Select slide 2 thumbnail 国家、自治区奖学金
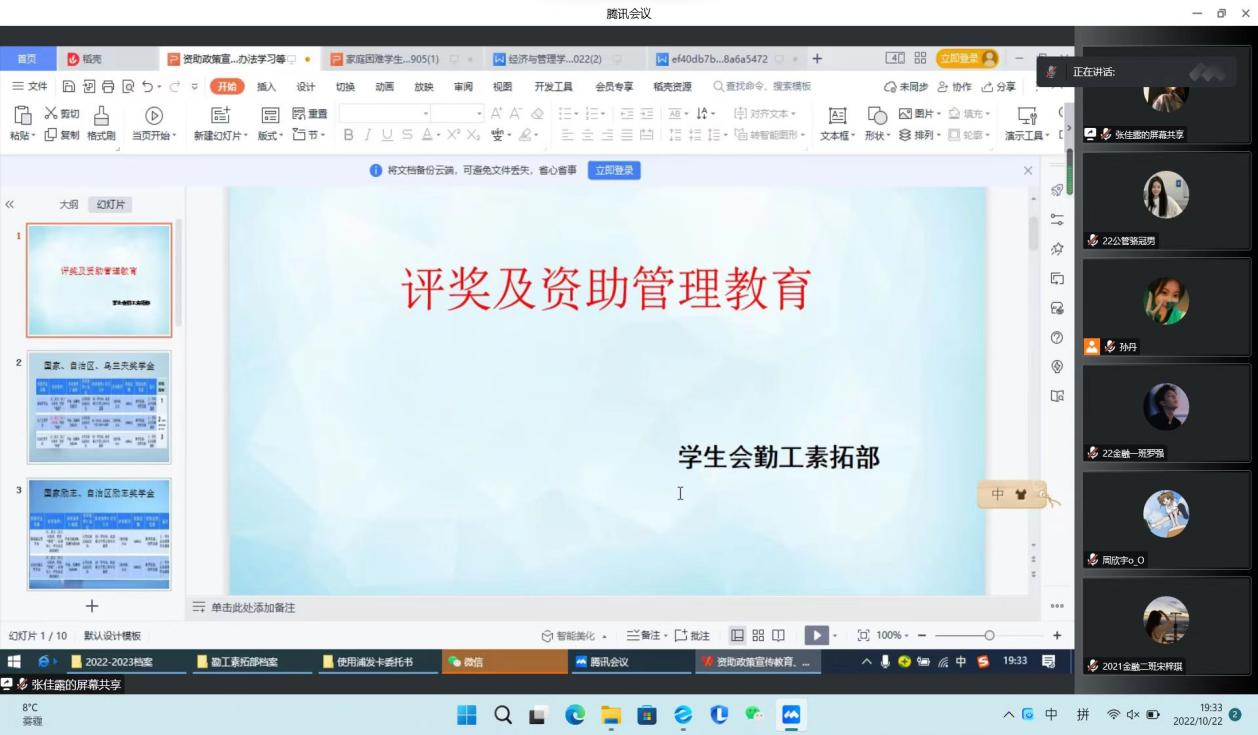The width and height of the screenshot is (1258, 735). (99, 406)
